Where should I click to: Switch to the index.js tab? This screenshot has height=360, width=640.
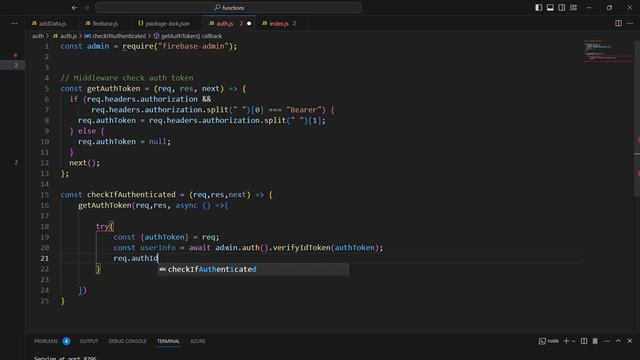tap(278, 24)
